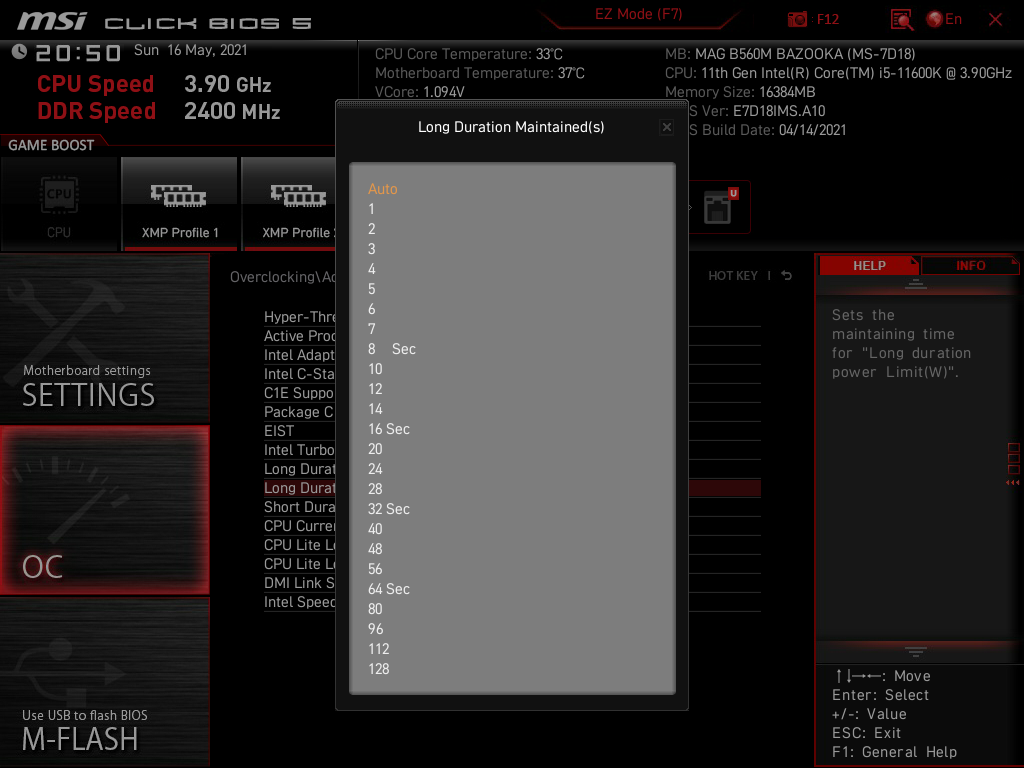Select the 16 Sec option
1024x768 pixels.
pos(389,429)
